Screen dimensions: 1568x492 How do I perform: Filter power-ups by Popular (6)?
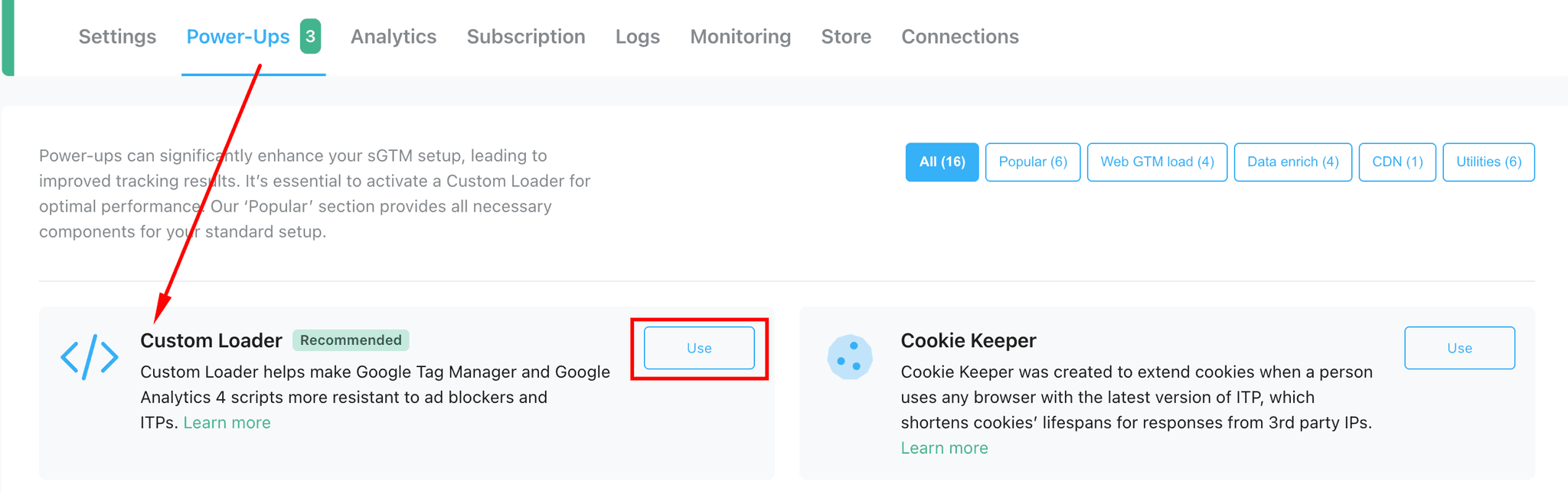tap(1033, 162)
